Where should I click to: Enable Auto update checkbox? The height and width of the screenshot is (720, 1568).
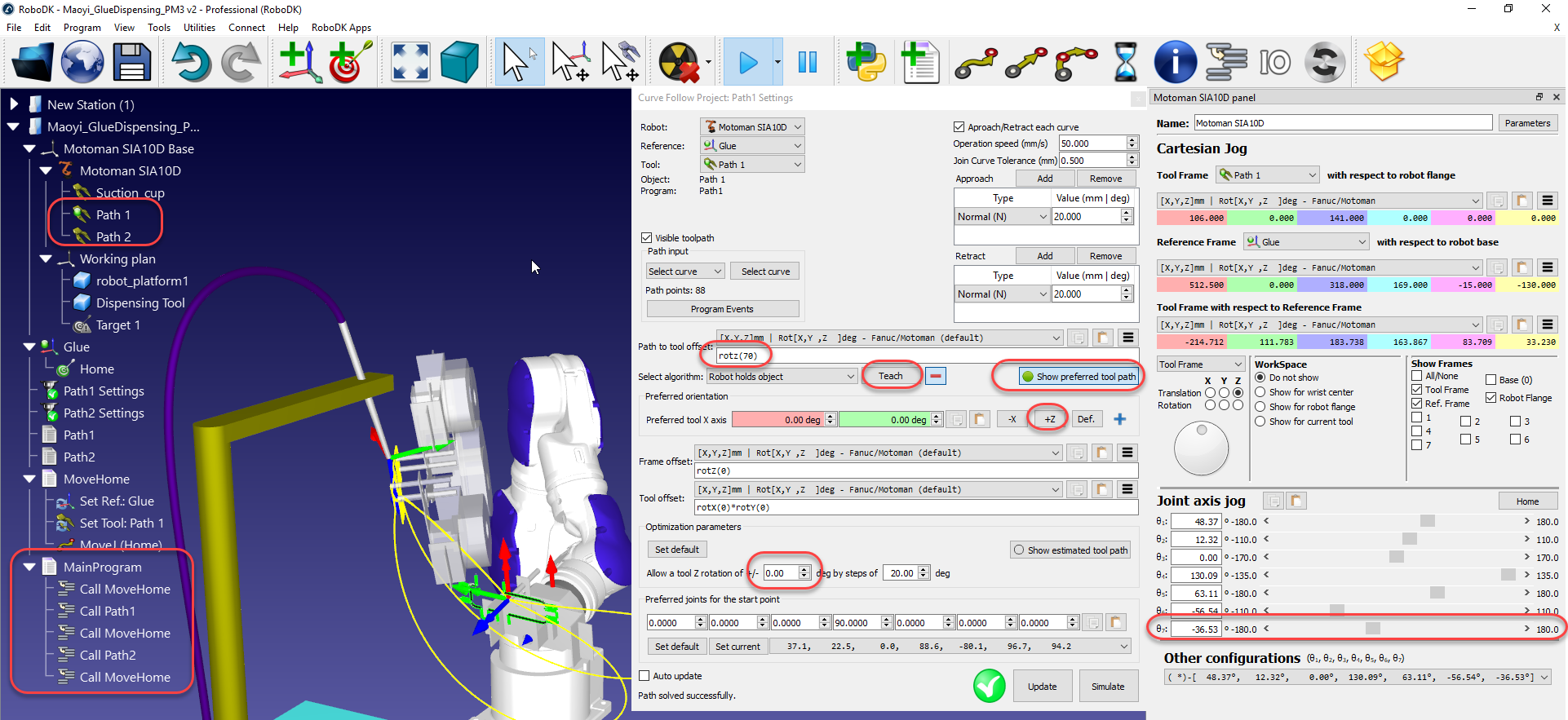click(x=644, y=676)
